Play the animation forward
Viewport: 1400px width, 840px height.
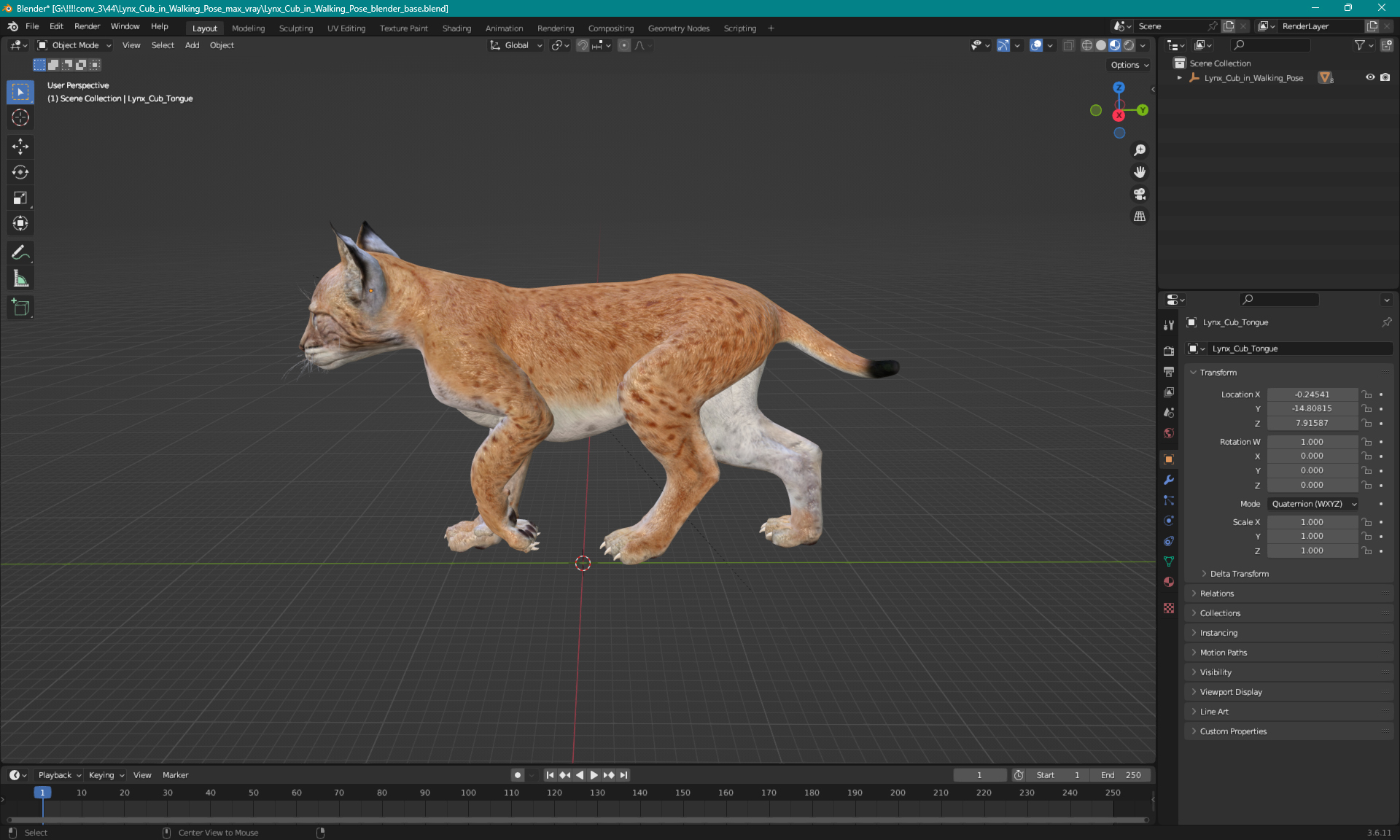594,775
